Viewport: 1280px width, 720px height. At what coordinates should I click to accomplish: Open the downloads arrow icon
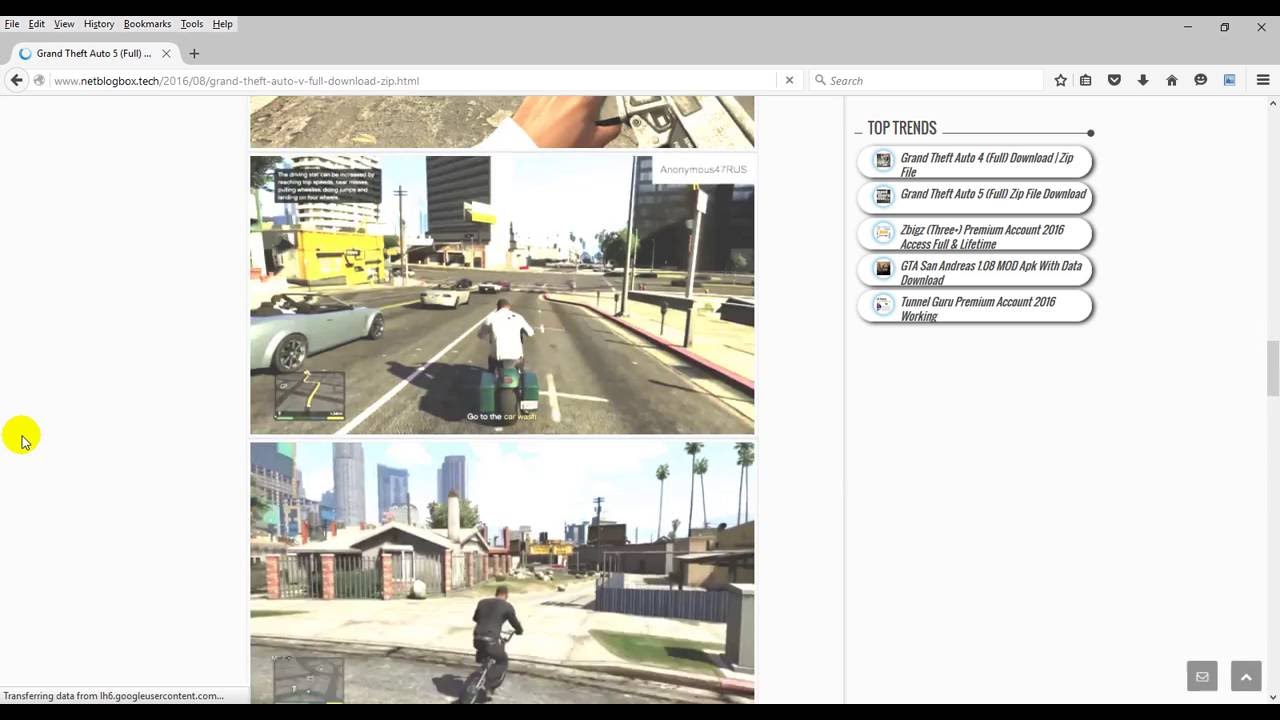(1142, 80)
